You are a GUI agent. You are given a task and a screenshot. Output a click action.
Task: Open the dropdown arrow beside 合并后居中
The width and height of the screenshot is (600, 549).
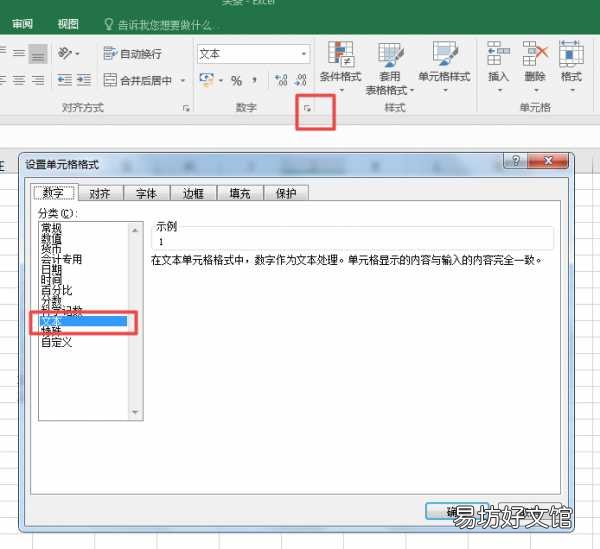coord(183,80)
